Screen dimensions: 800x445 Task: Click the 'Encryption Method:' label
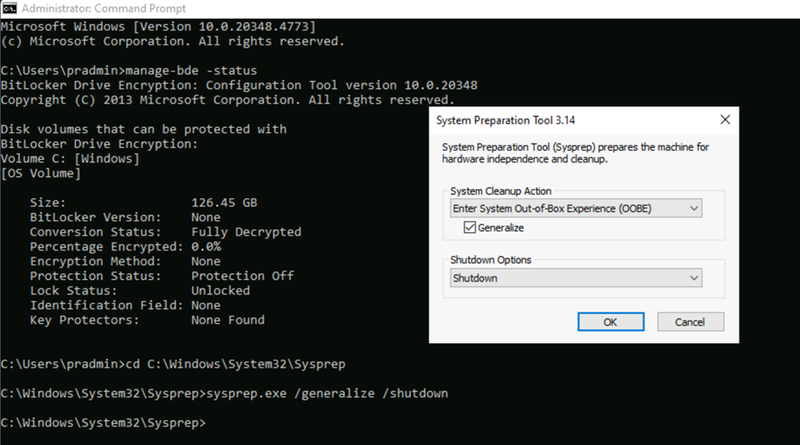click(95, 262)
